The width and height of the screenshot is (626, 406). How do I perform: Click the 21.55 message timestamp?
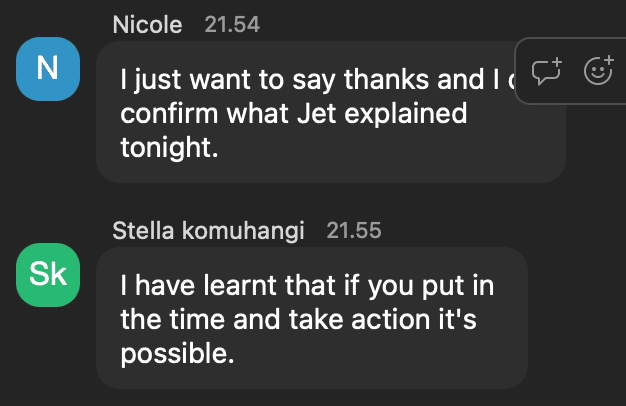[x=354, y=231]
